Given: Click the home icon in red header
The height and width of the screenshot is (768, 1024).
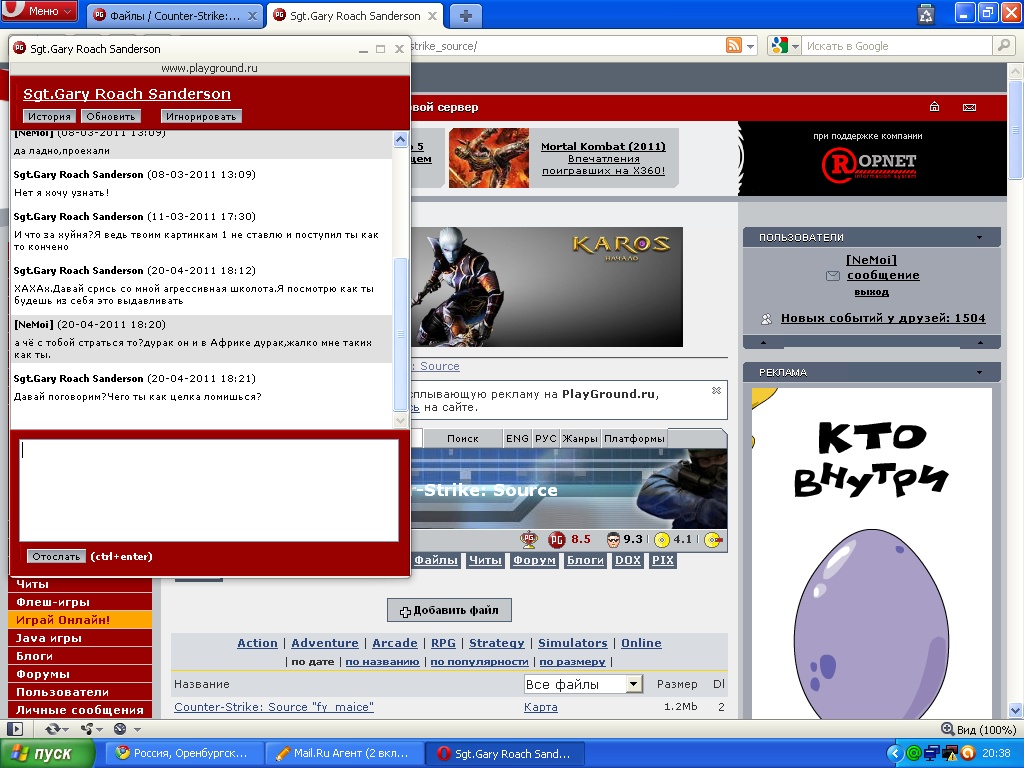Looking at the screenshot, I should pyautogui.click(x=935, y=106).
